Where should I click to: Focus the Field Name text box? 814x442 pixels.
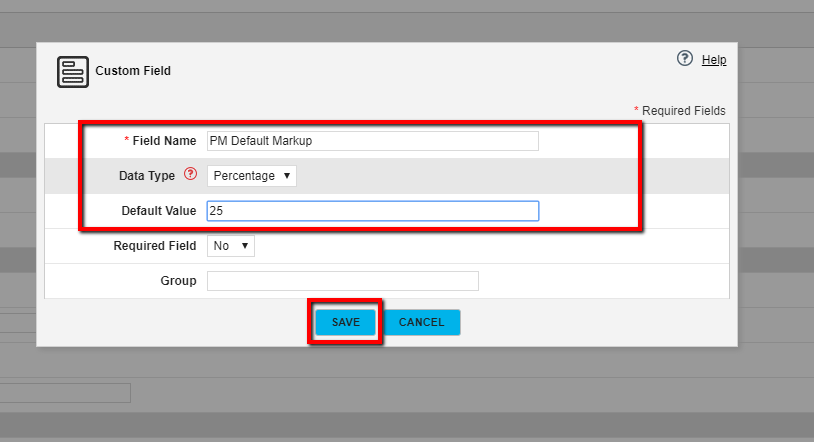pos(372,141)
